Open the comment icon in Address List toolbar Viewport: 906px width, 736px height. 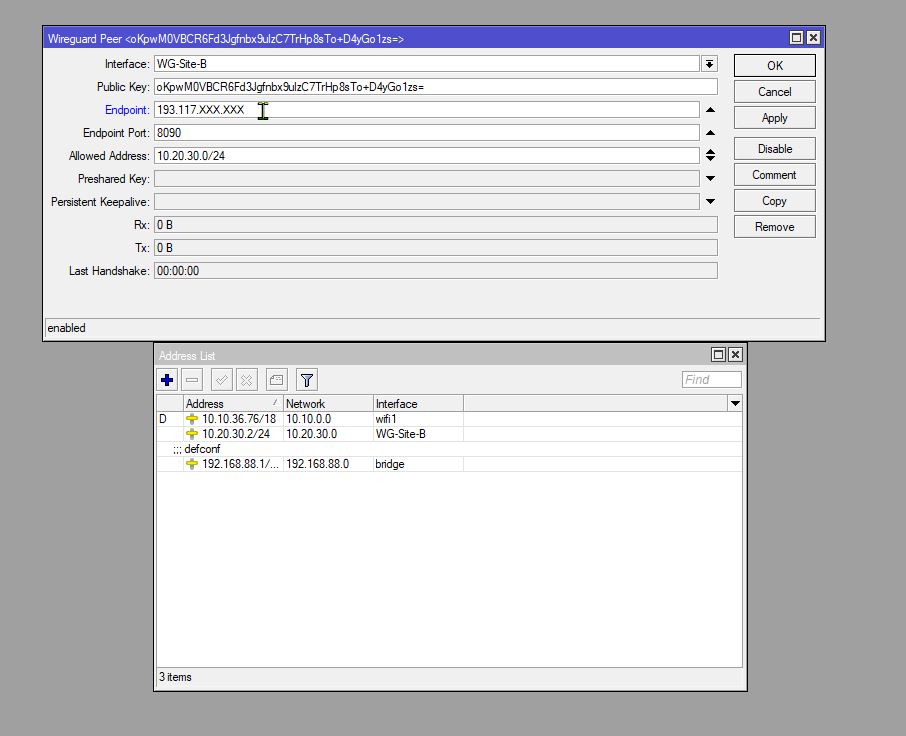tap(276, 380)
